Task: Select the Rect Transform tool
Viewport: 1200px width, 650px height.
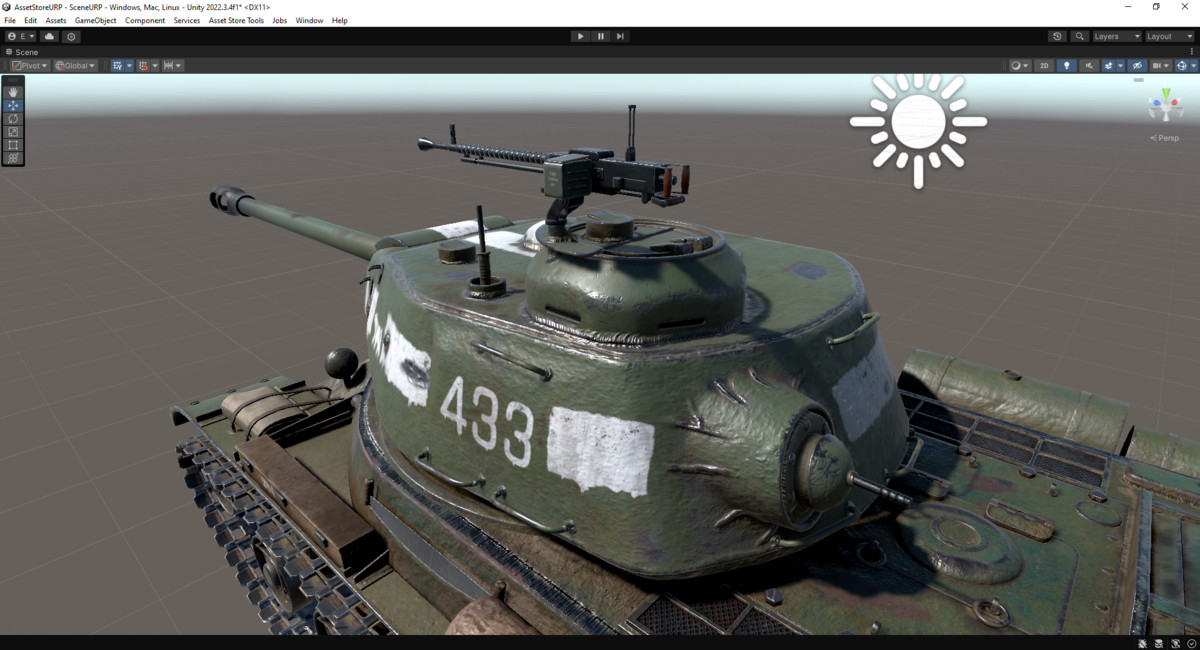Action: click(12, 145)
